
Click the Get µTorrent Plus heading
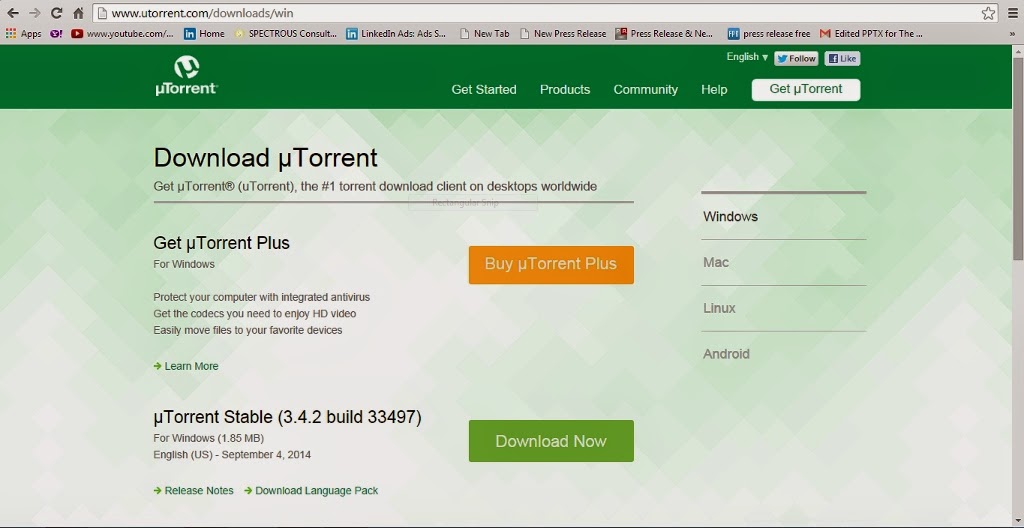click(221, 243)
